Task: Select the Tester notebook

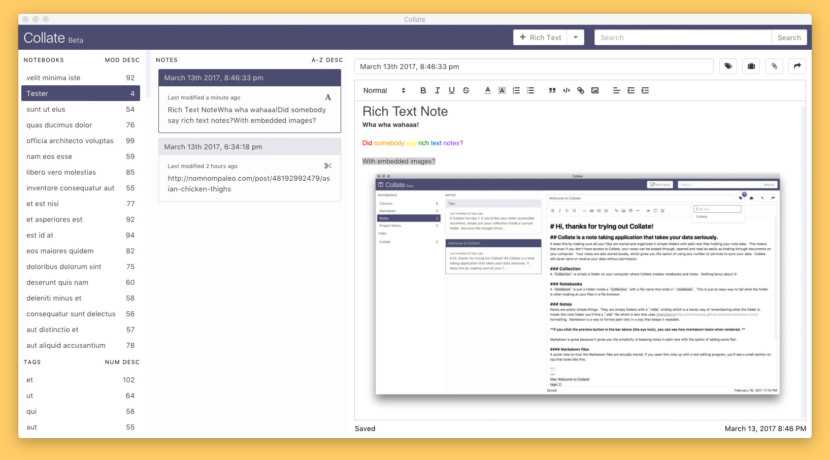Action: pyautogui.click(x=80, y=93)
